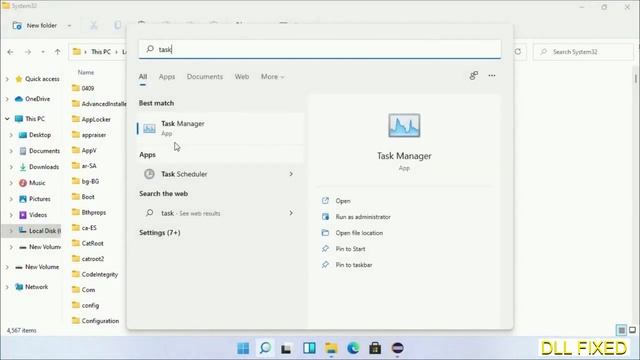Open Widgets from the taskbar
The width and height of the screenshot is (640, 360).
pos(309,348)
